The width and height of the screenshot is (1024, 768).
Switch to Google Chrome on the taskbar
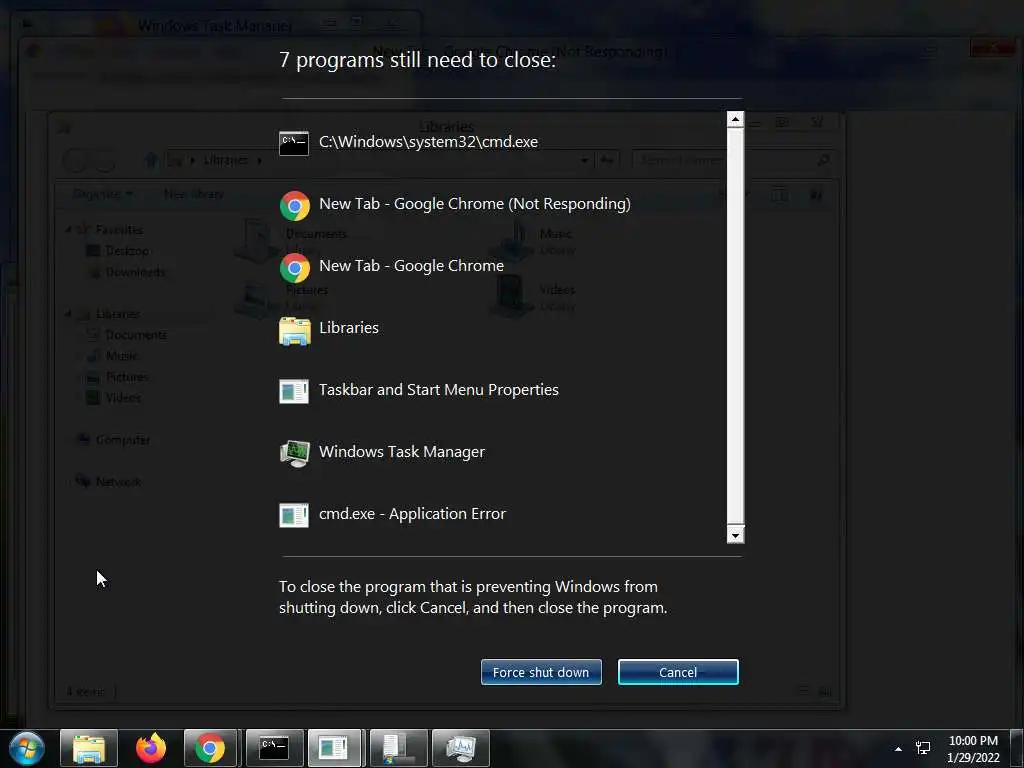(210, 748)
